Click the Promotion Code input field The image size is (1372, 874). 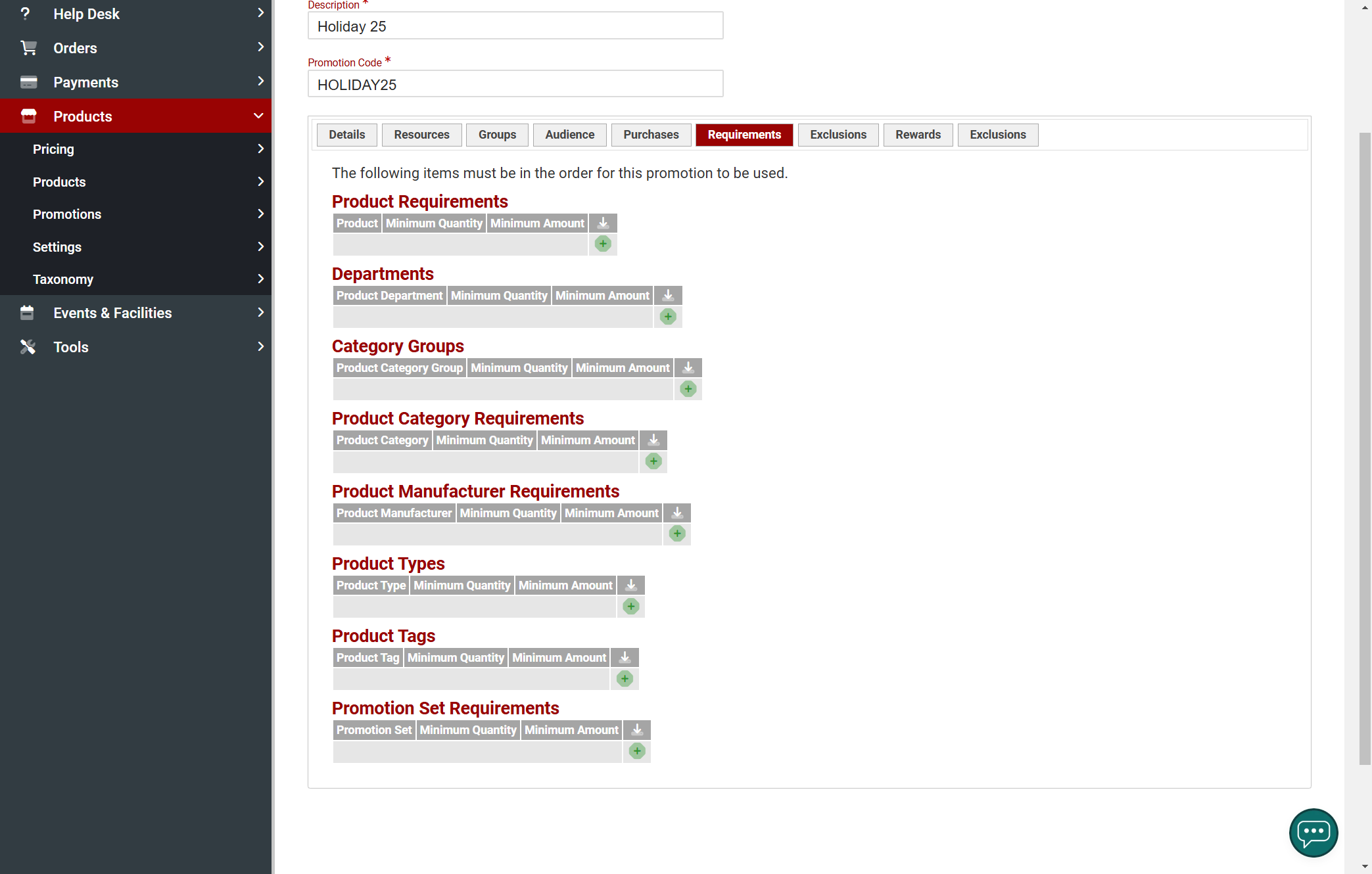pos(515,84)
